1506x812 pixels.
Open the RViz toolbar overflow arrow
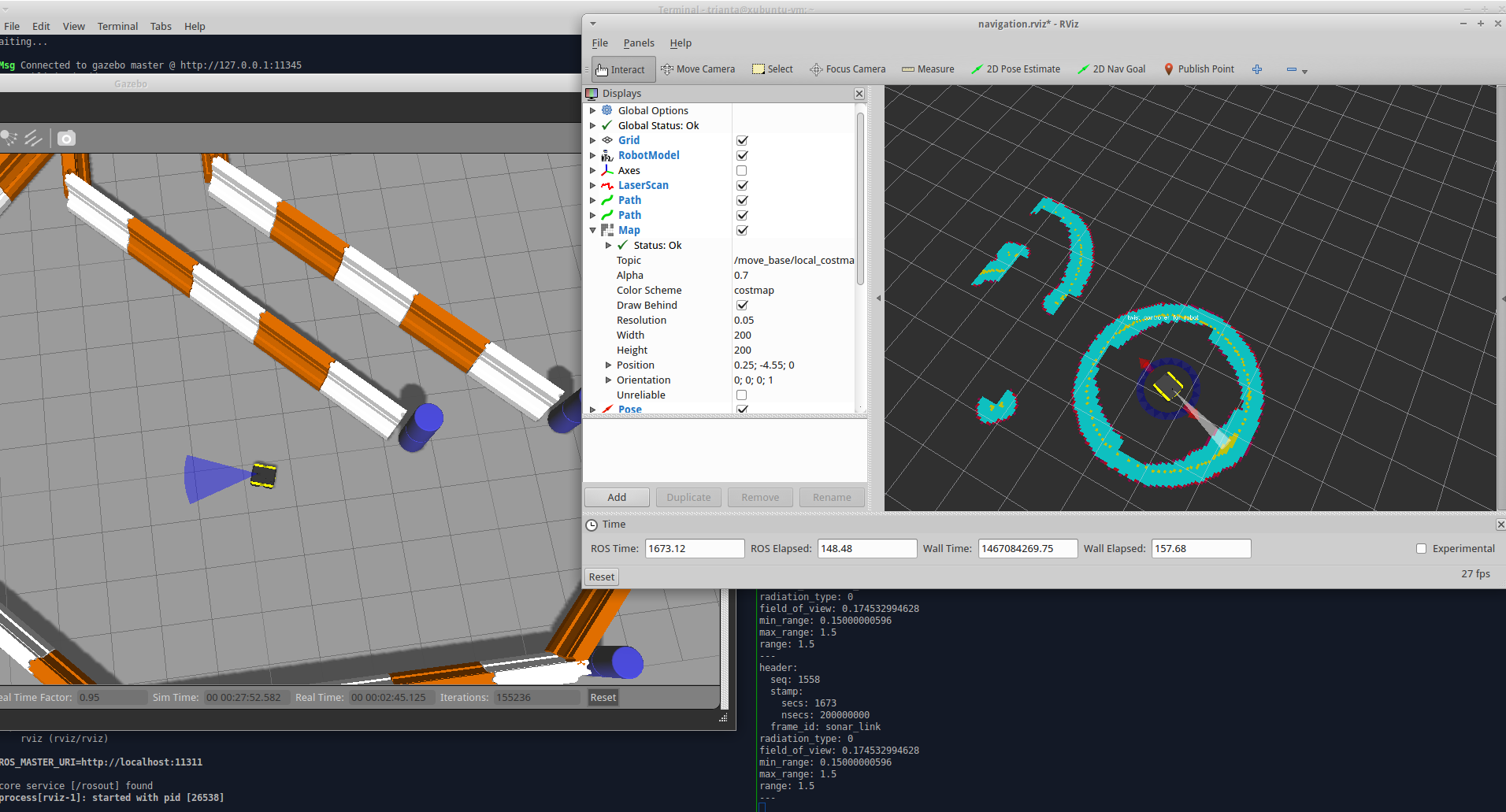click(1304, 72)
